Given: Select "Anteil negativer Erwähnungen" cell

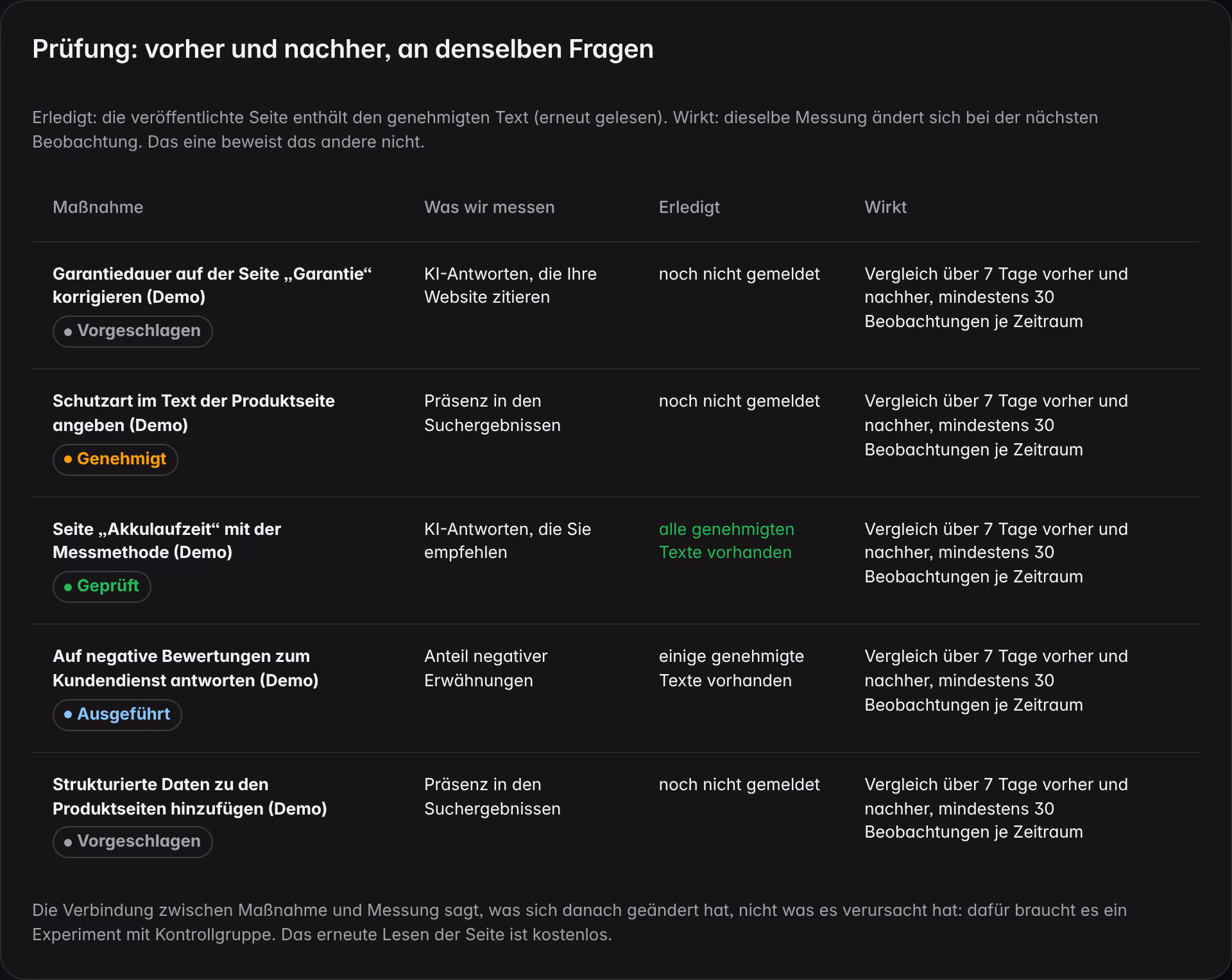Looking at the screenshot, I should point(486,668).
